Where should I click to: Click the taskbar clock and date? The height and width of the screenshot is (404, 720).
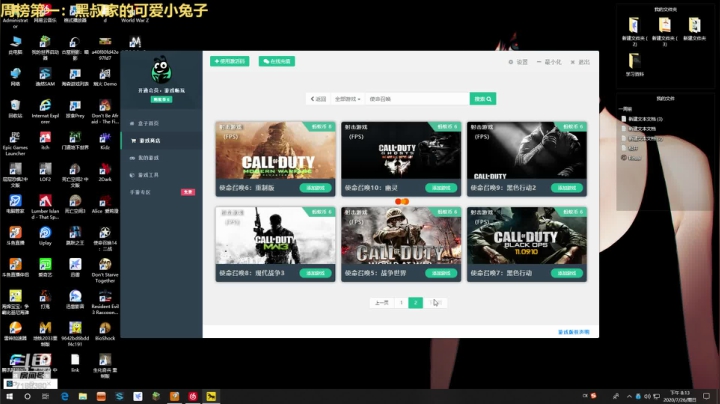click(x=681, y=396)
